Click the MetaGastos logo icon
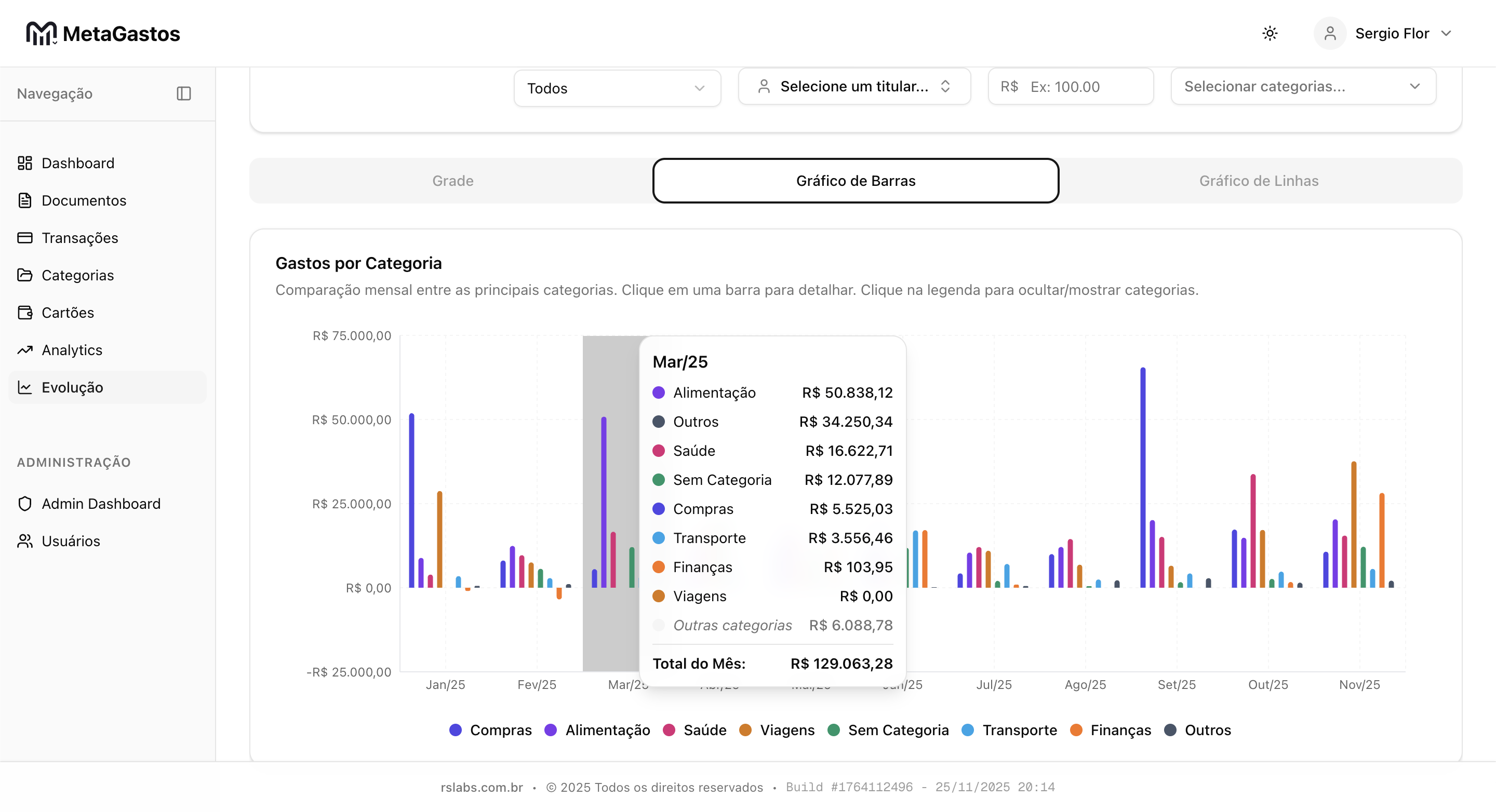 pyautogui.click(x=41, y=33)
